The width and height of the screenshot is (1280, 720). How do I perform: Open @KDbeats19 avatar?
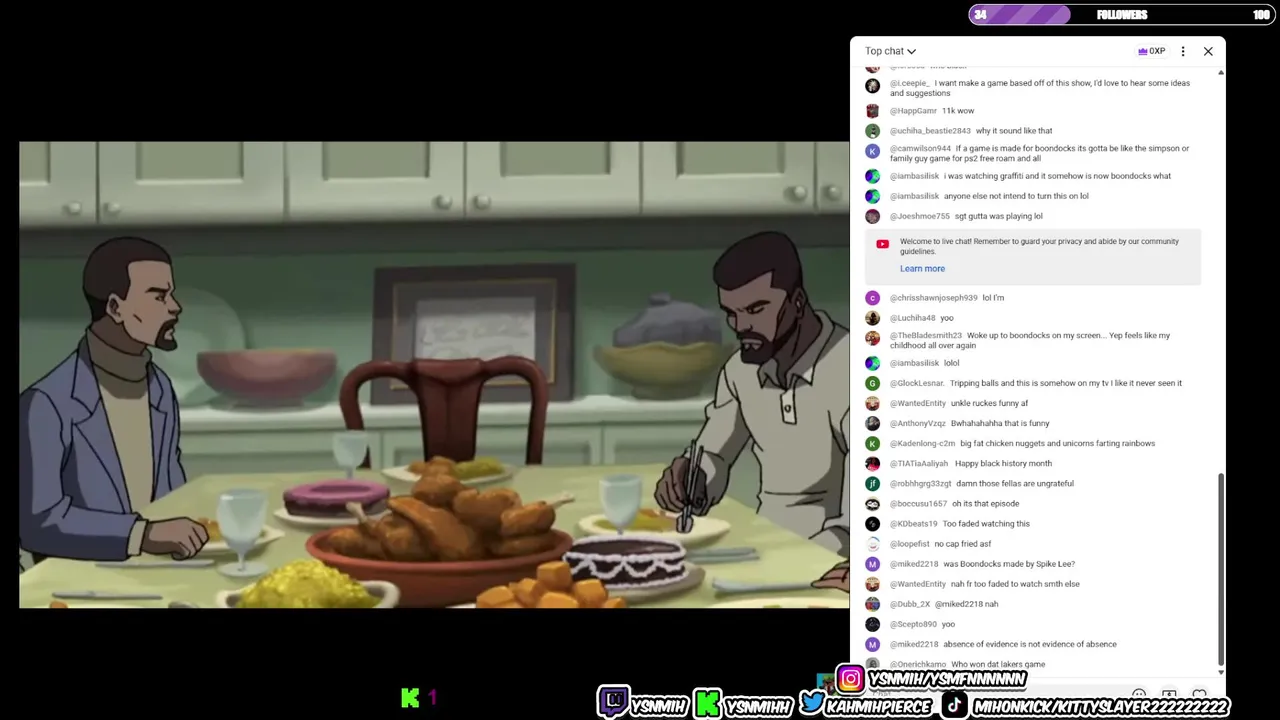[x=872, y=524]
